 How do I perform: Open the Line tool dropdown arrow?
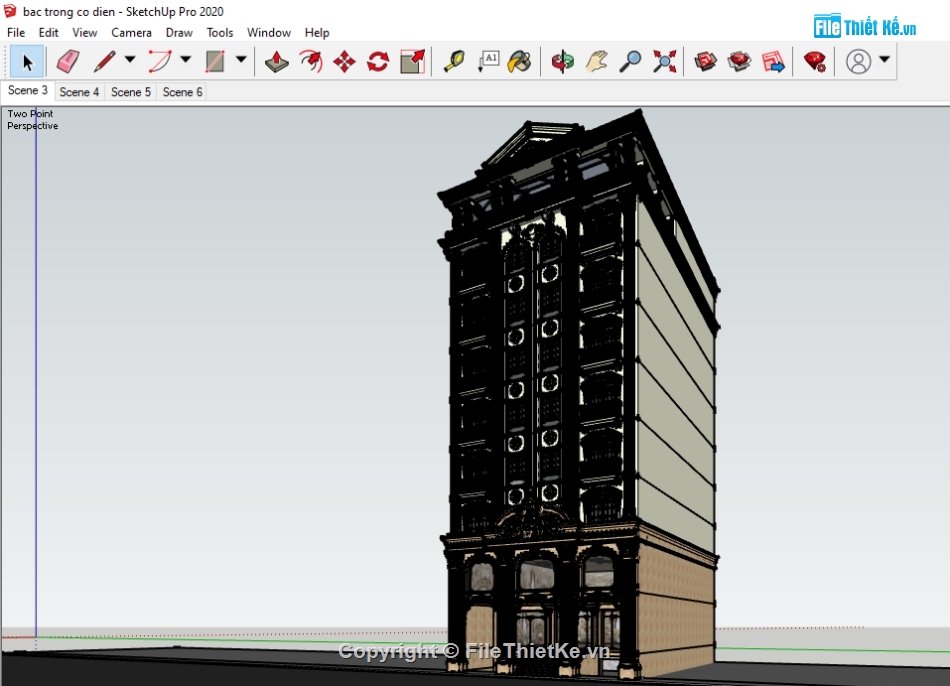click(x=130, y=59)
